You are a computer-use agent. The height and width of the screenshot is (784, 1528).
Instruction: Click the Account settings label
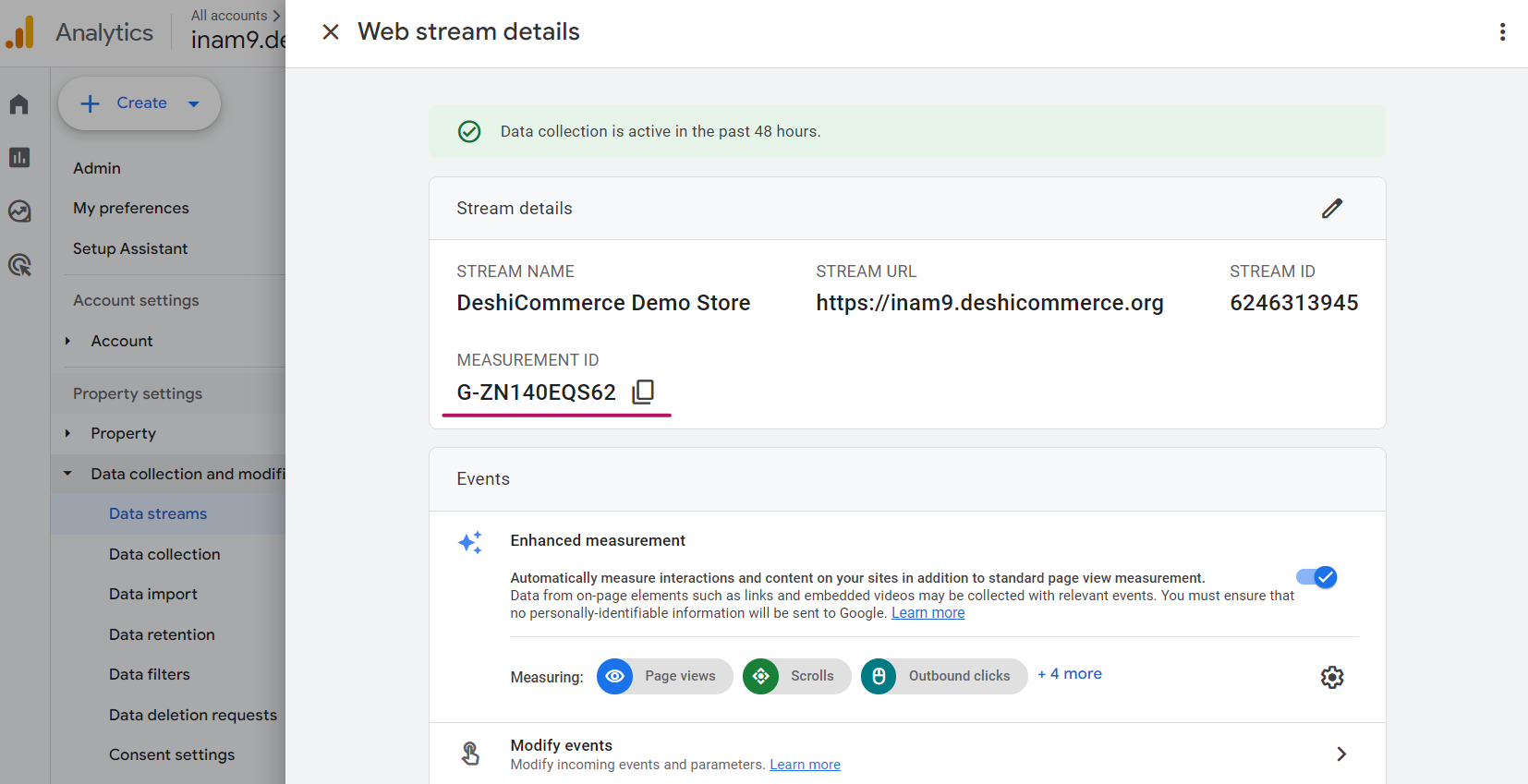(x=136, y=301)
